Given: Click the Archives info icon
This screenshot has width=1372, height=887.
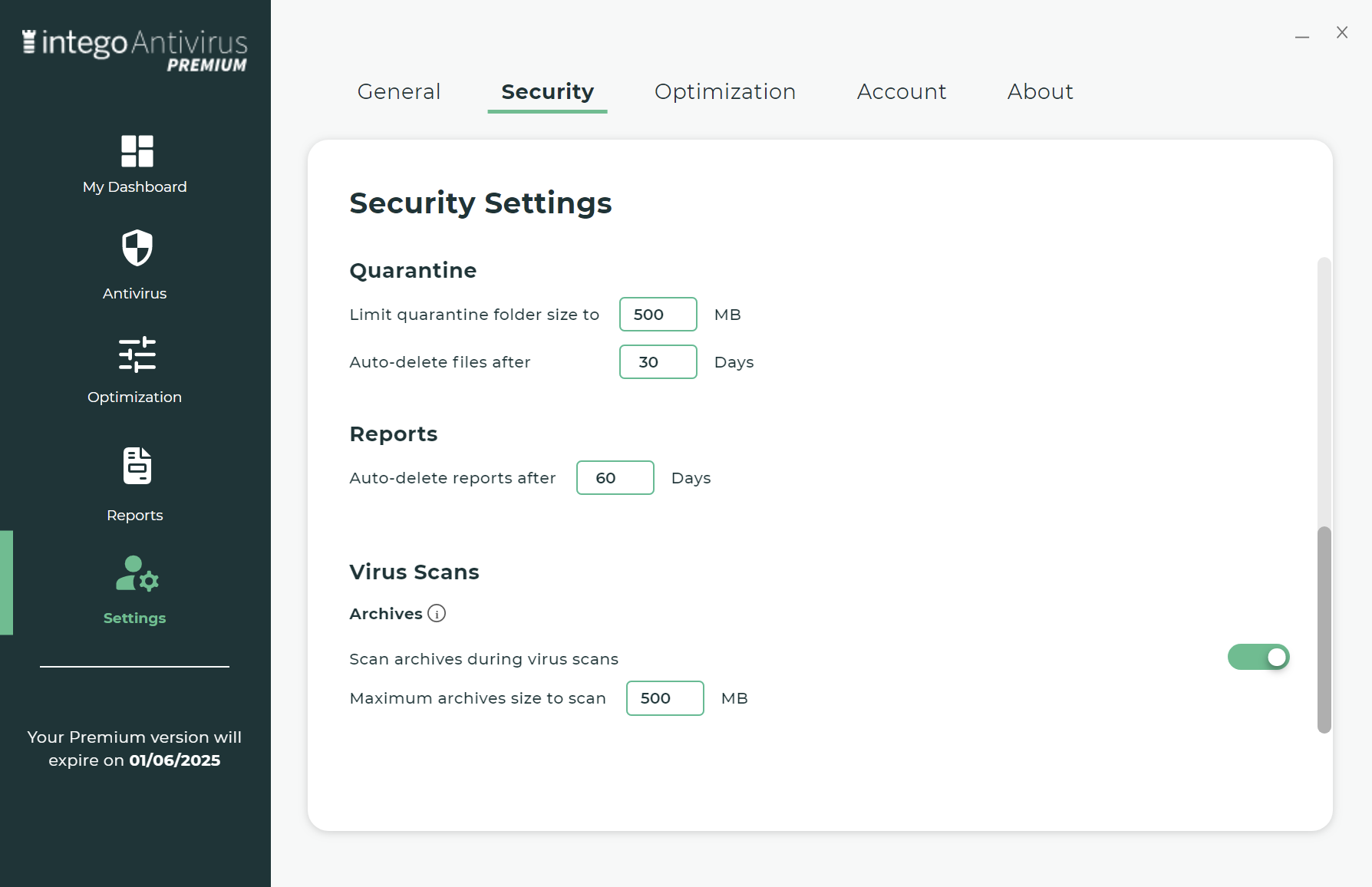Looking at the screenshot, I should 437,614.
